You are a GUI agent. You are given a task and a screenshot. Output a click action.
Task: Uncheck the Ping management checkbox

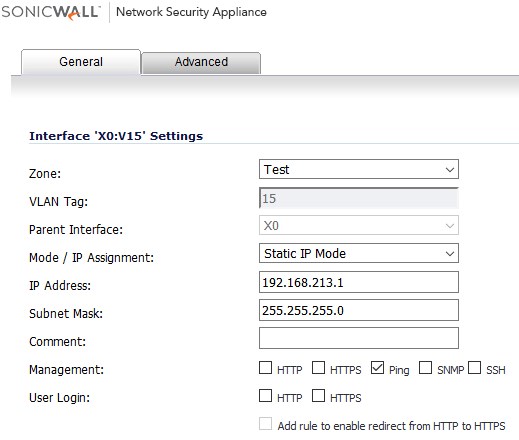pos(377,368)
